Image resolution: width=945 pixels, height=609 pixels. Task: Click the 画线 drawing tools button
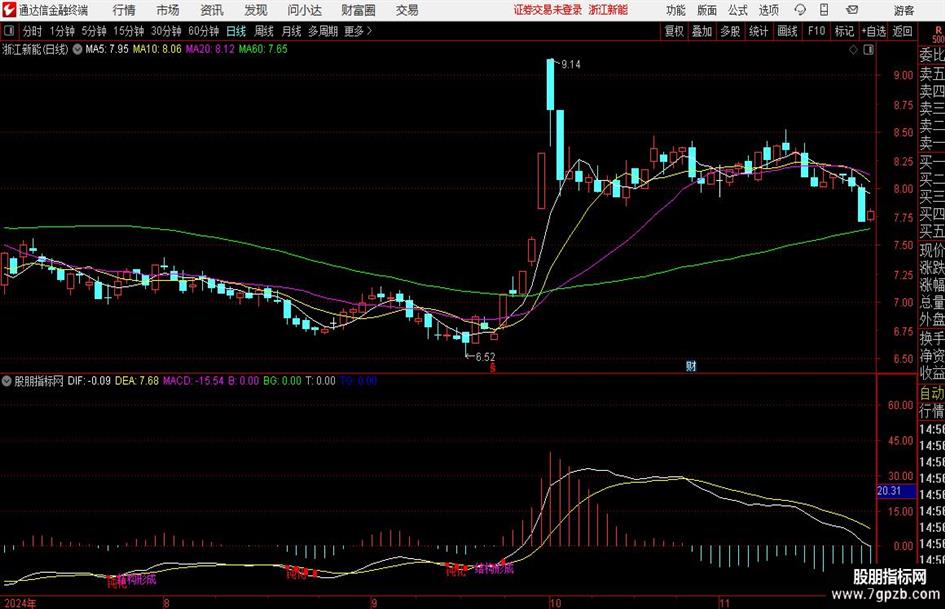tap(787, 31)
